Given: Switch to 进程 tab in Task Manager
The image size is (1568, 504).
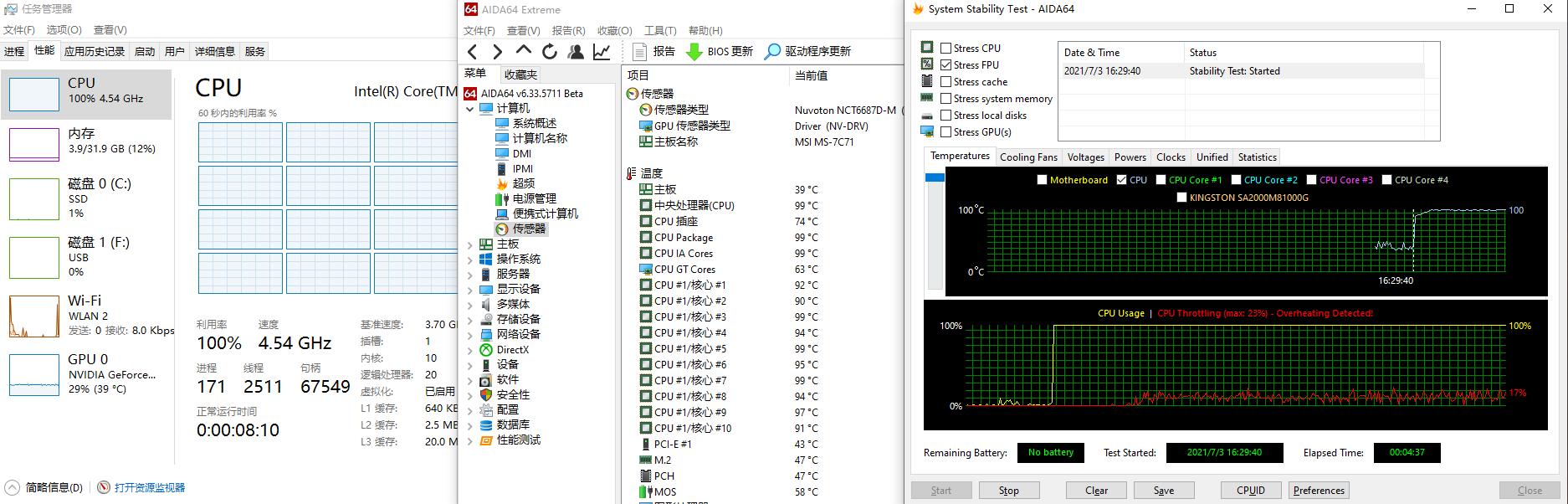Looking at the screenshot, I should [14, 51].
